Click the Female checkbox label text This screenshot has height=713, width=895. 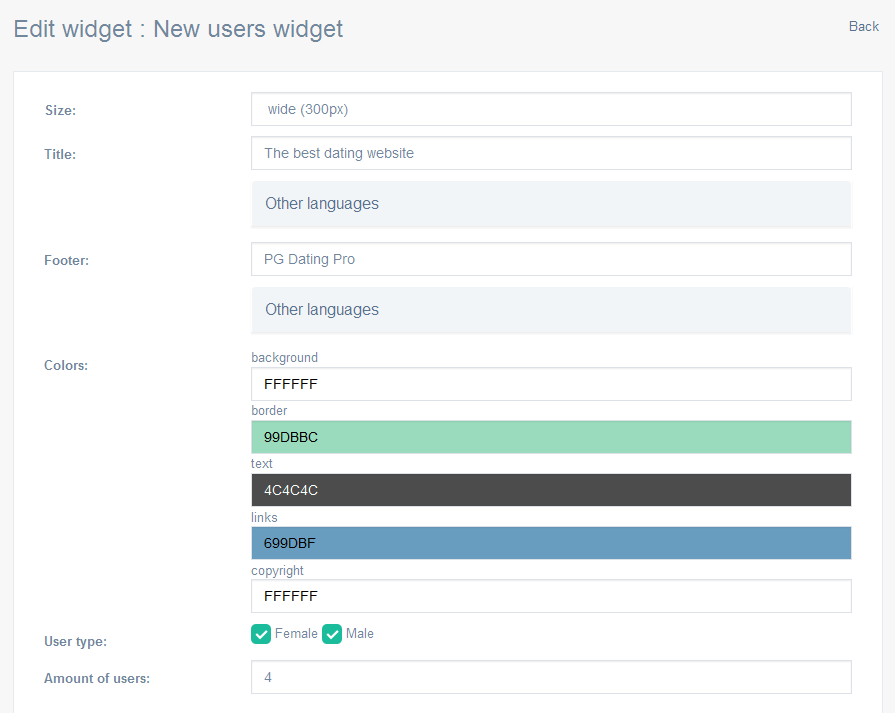296,634
